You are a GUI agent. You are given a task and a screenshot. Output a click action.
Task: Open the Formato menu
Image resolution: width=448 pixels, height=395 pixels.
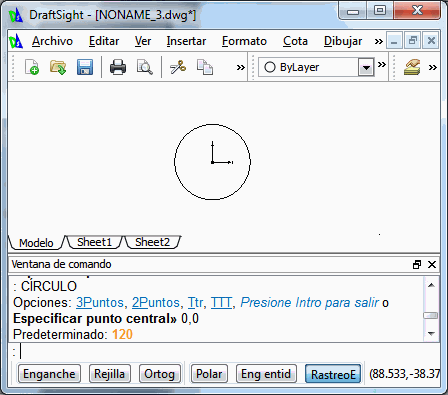[x=244, y=41]
